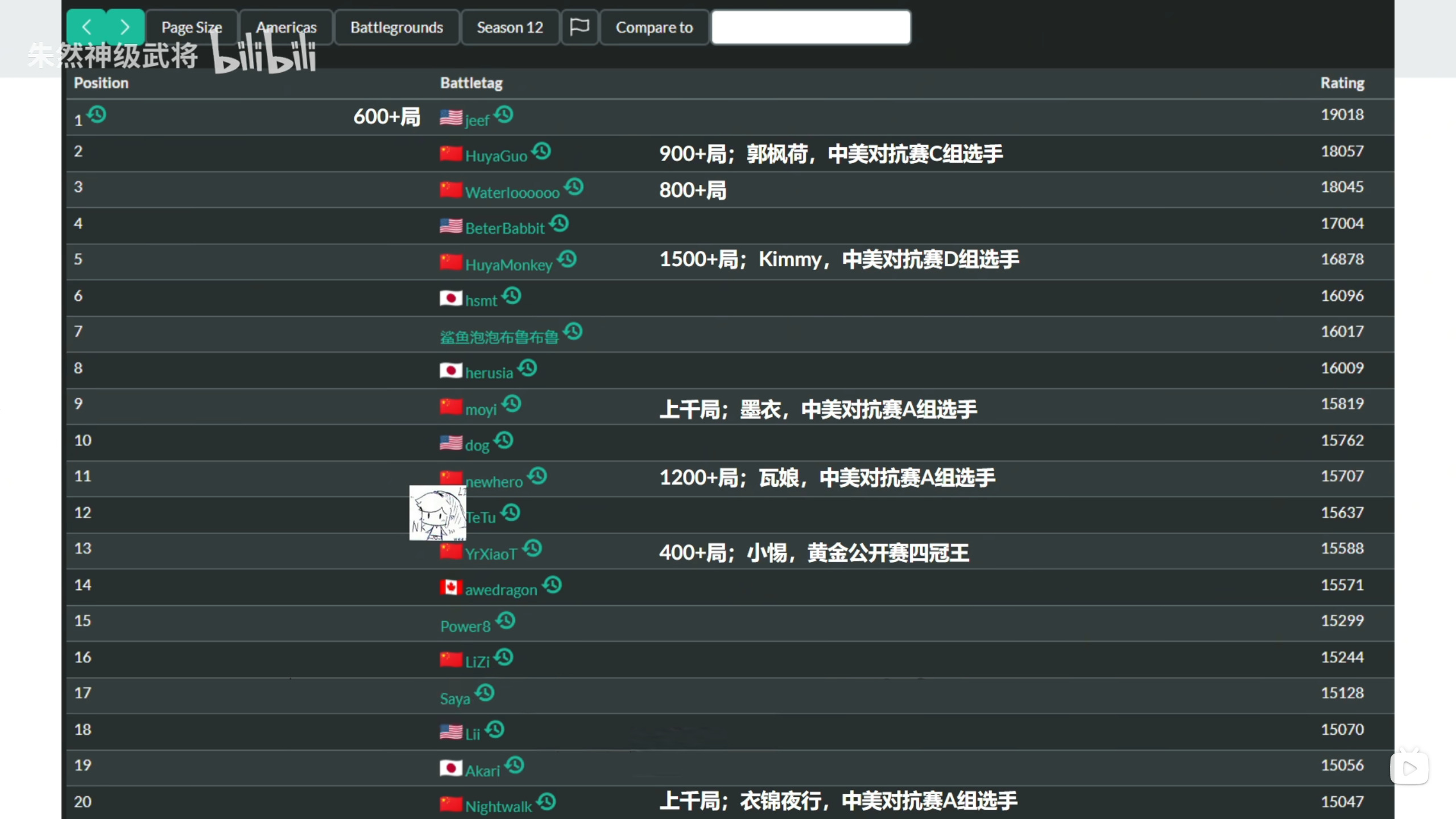Click history icon beside Nightwalk

pos(547,802)
